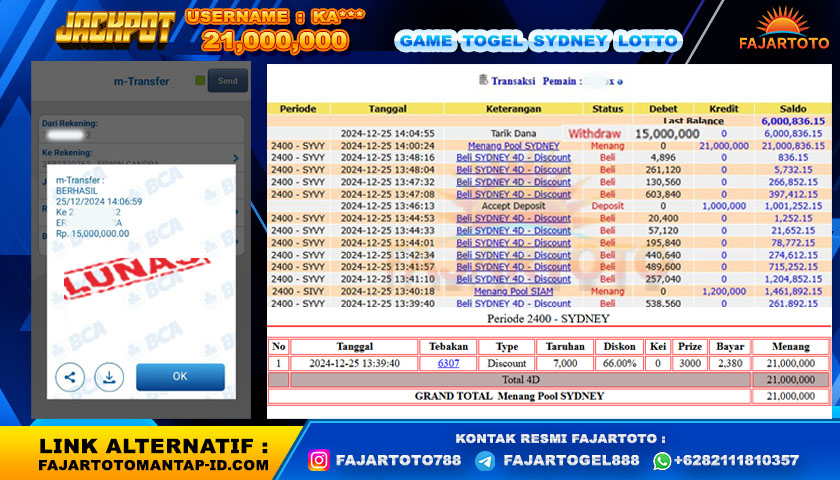840x480 pixels.
Task: Click the +6282111810357 WhatsApp number
Action: [x=736, y=460]
